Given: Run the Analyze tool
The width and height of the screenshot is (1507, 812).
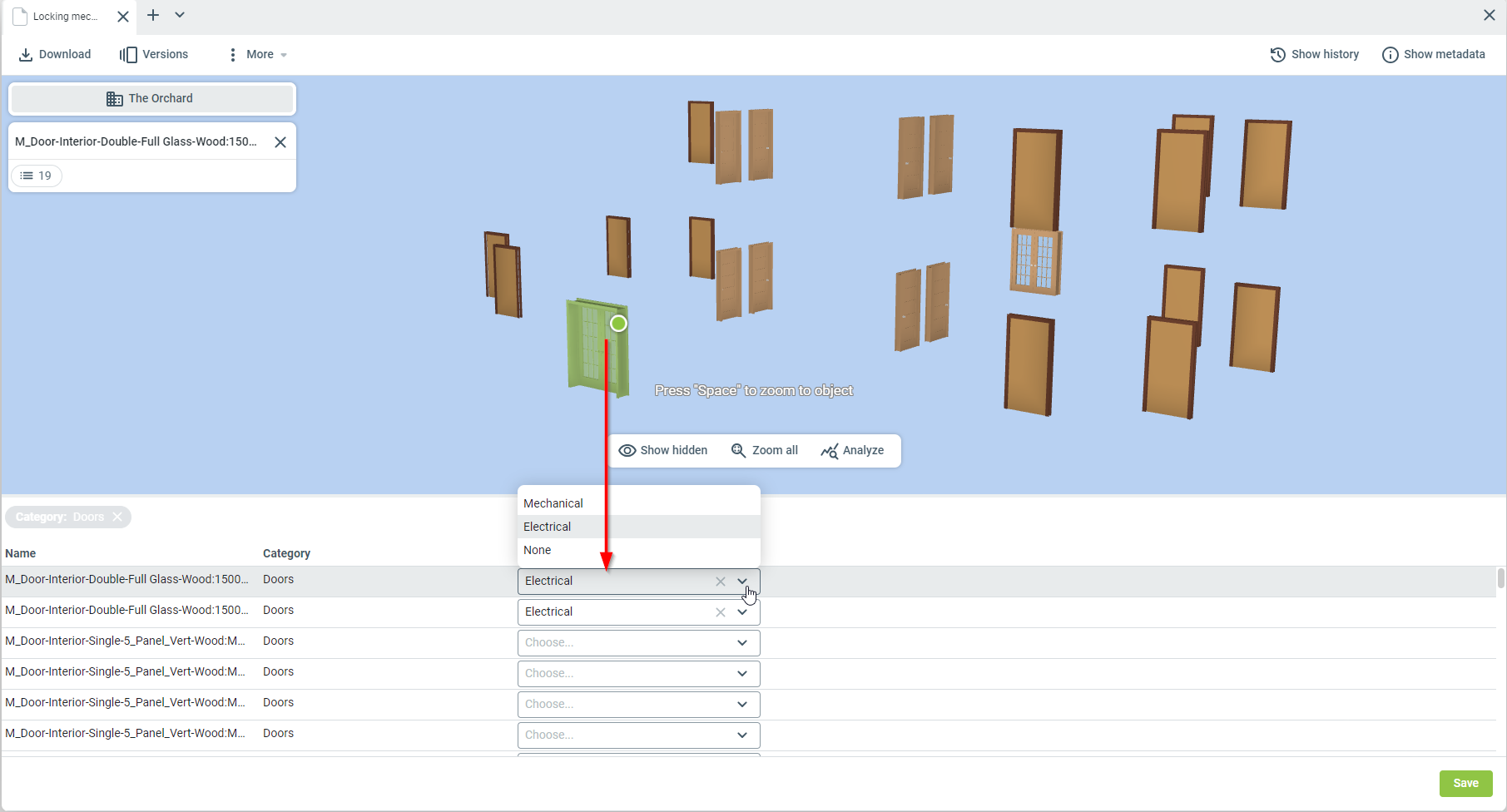Looking at the screenshot, I should pyautogui.click(x=852, y=451).
